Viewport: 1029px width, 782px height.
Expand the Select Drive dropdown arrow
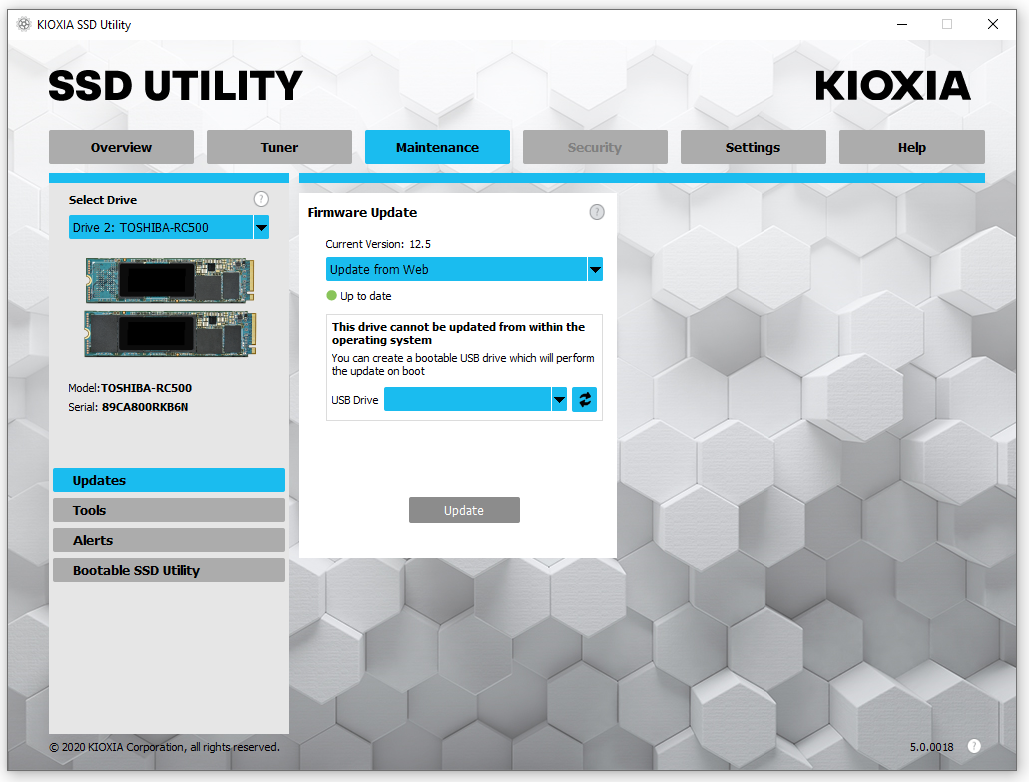(x=261, y=228)
